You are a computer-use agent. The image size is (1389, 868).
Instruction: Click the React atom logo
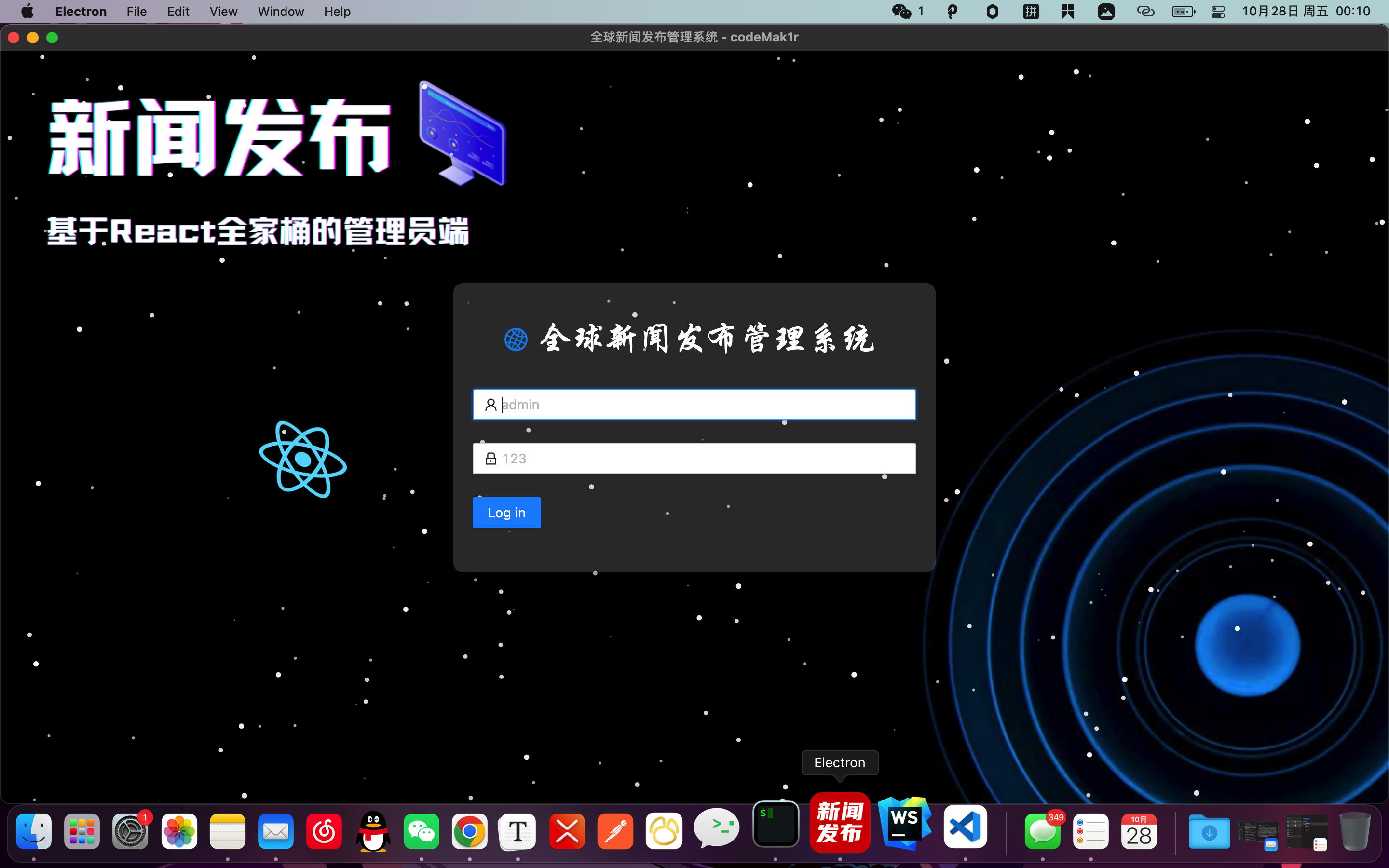point(302,459)
